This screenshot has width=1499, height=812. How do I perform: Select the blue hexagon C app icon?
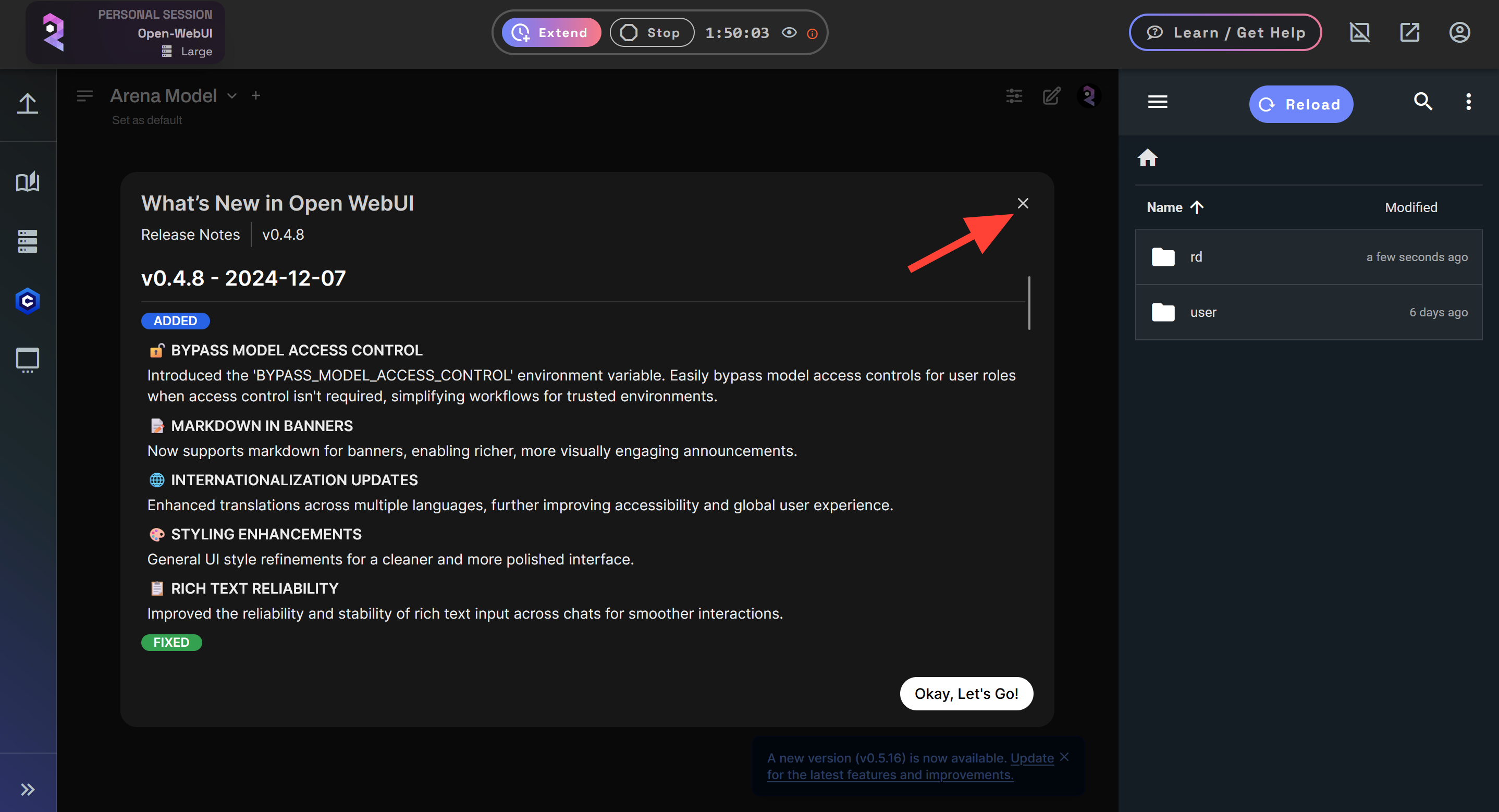point(27,301)
